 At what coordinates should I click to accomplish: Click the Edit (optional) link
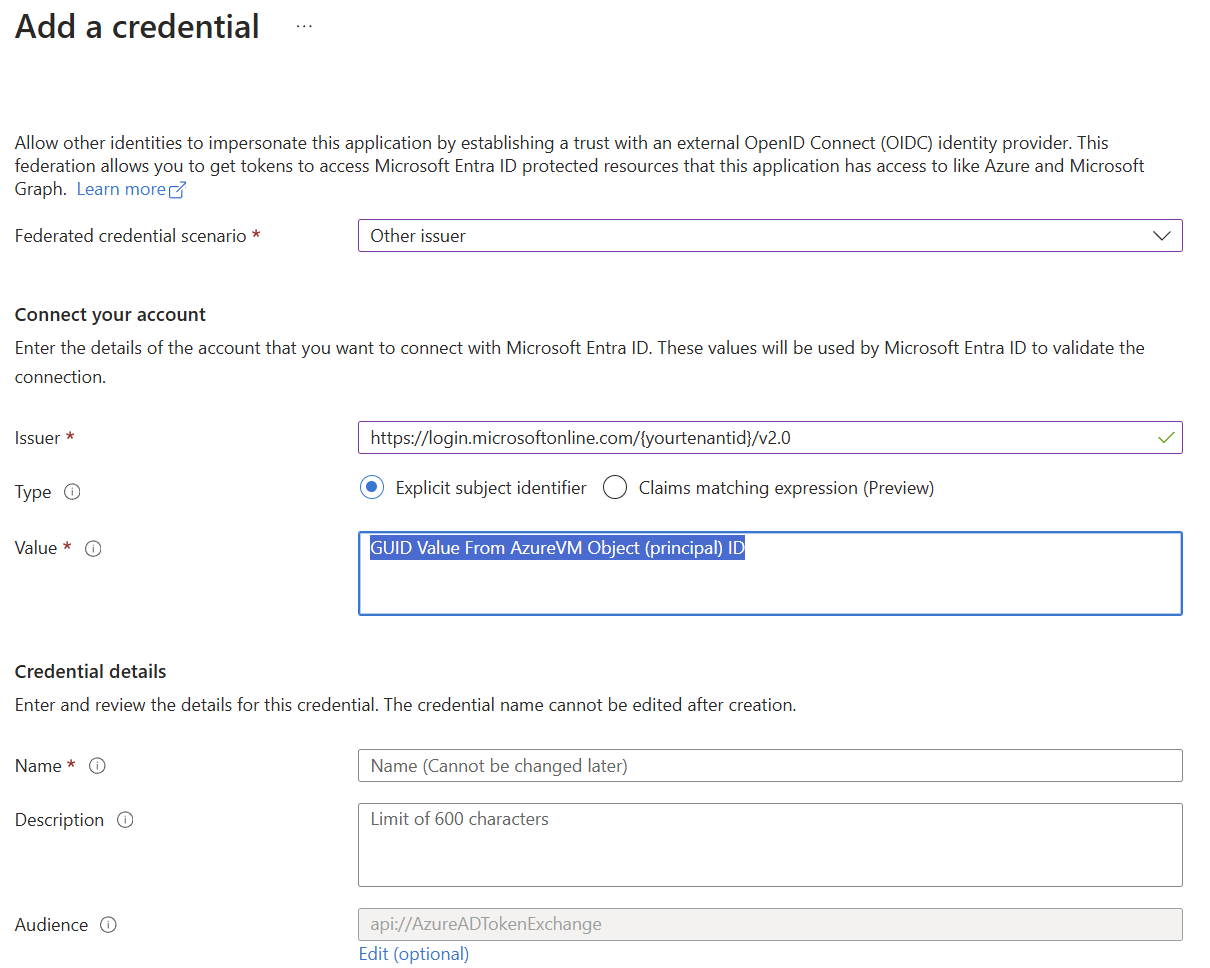pos(414,954)
